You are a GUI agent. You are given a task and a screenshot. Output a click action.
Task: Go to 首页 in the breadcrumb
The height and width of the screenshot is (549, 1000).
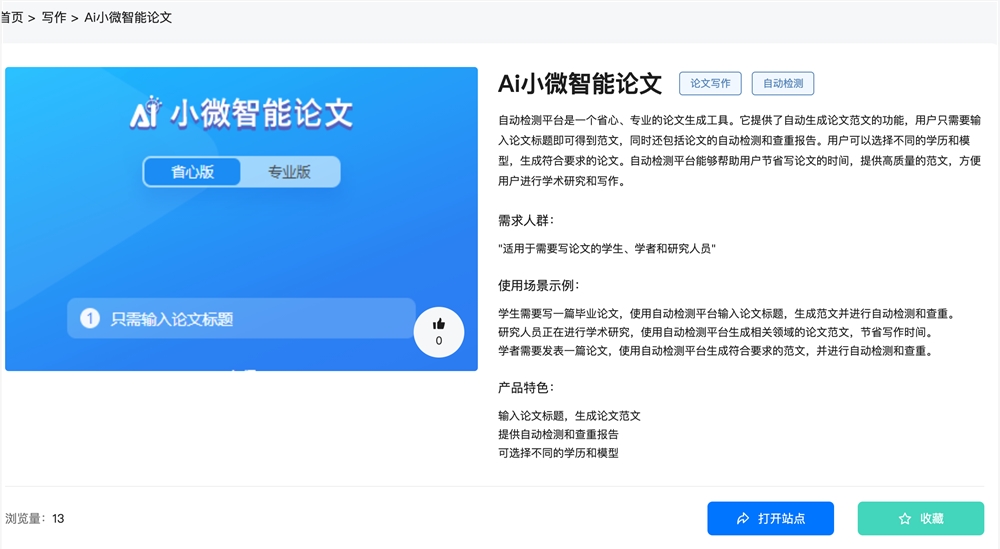coord(11,18)
